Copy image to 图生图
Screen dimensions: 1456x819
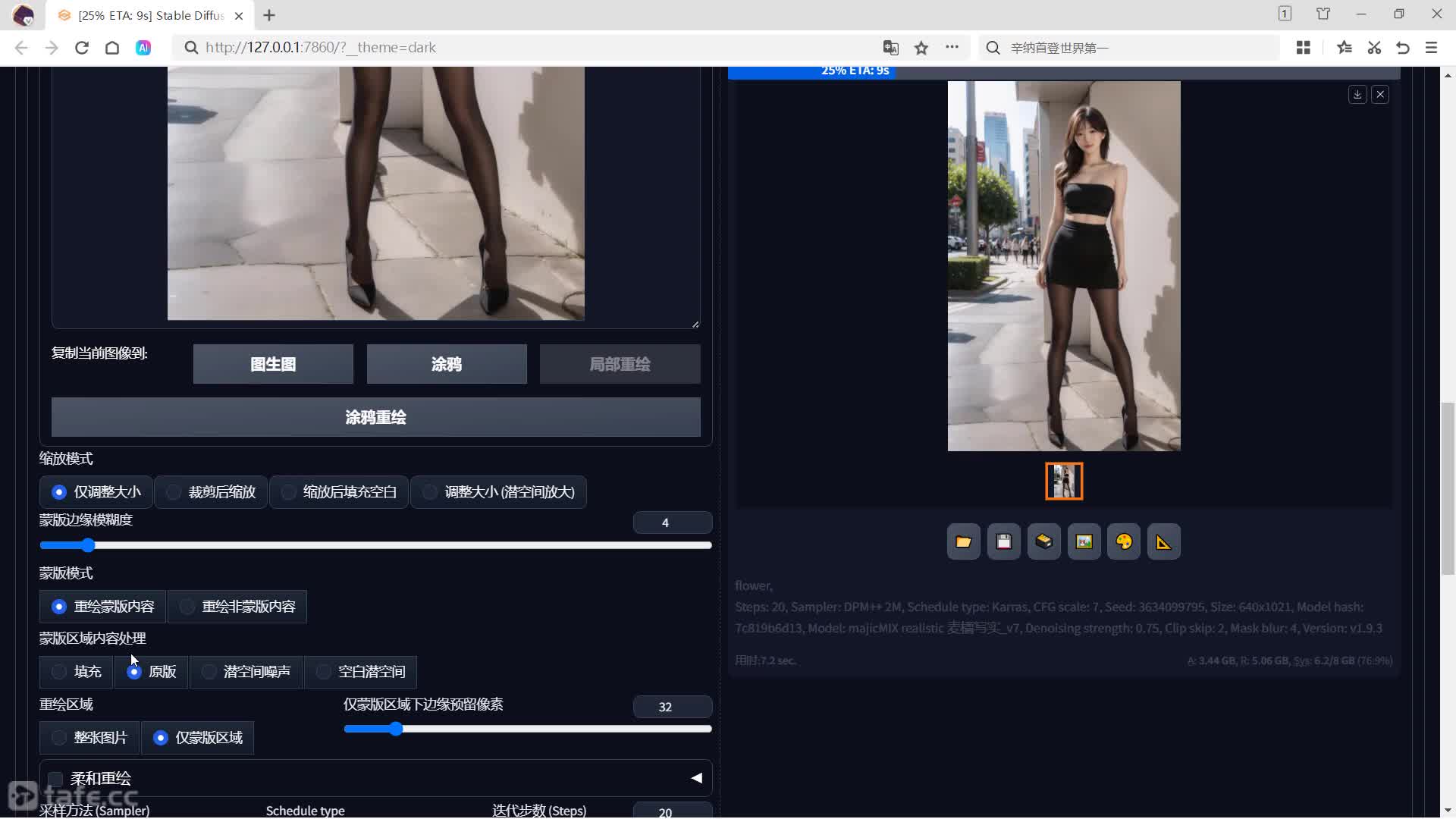tap(273, 364)
